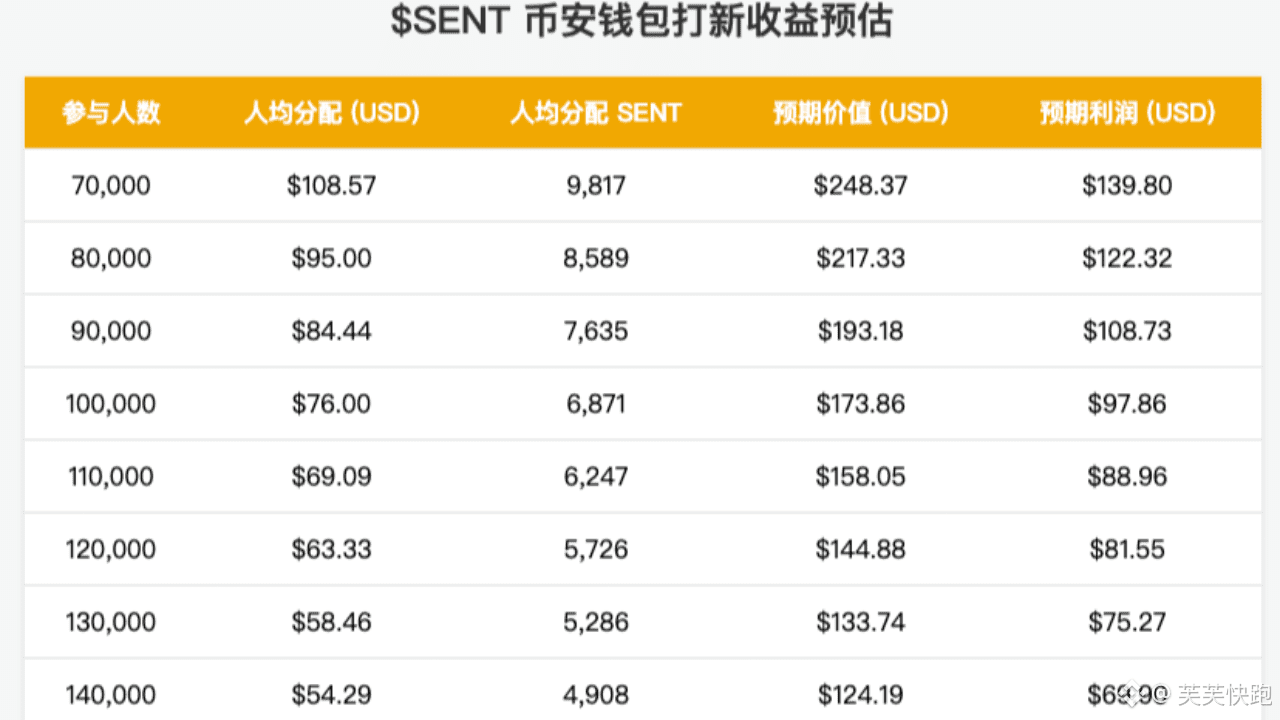Viewport: 1280px width, 720px height.
Task: Click the $SENT 币安钱包打新收益预估 title
Action: (640, 20)
